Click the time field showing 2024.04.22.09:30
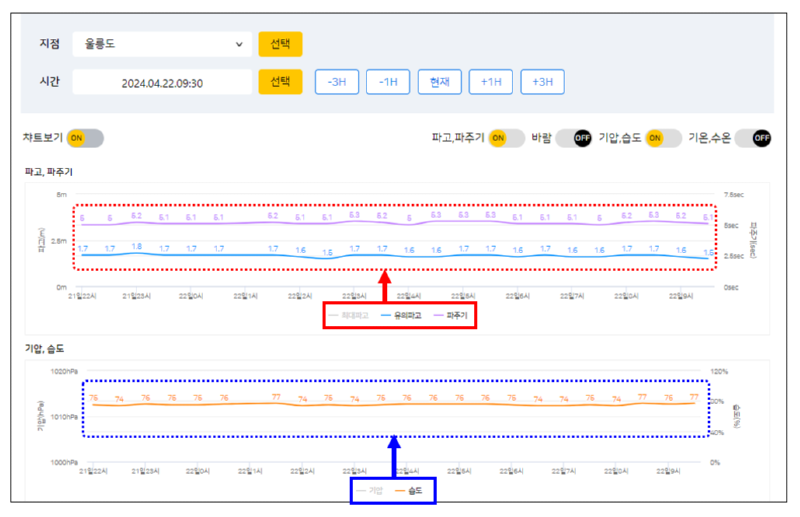Screen dimensions: 800x517 [x=162, y=82]
